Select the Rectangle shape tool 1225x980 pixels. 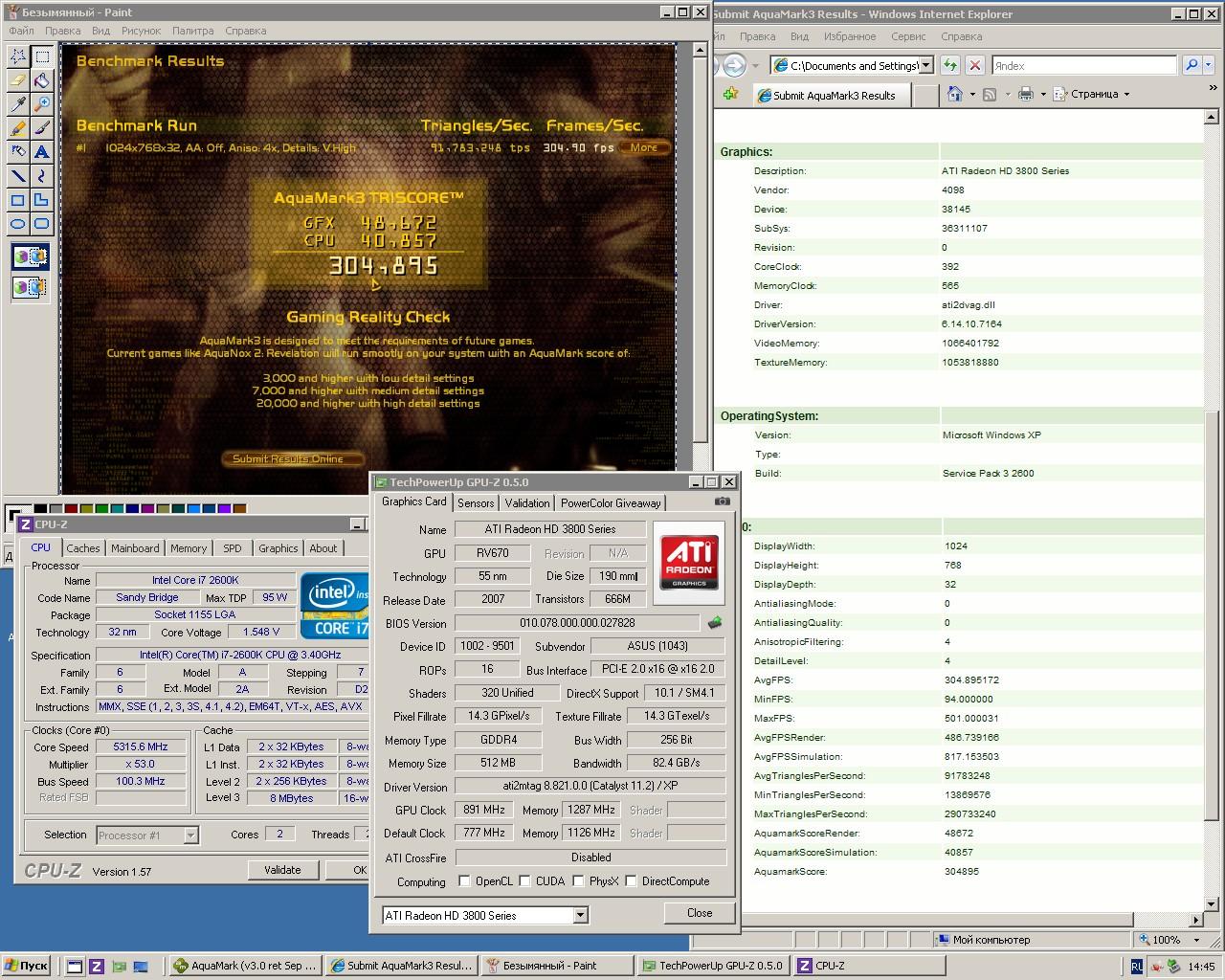[17, 200]
